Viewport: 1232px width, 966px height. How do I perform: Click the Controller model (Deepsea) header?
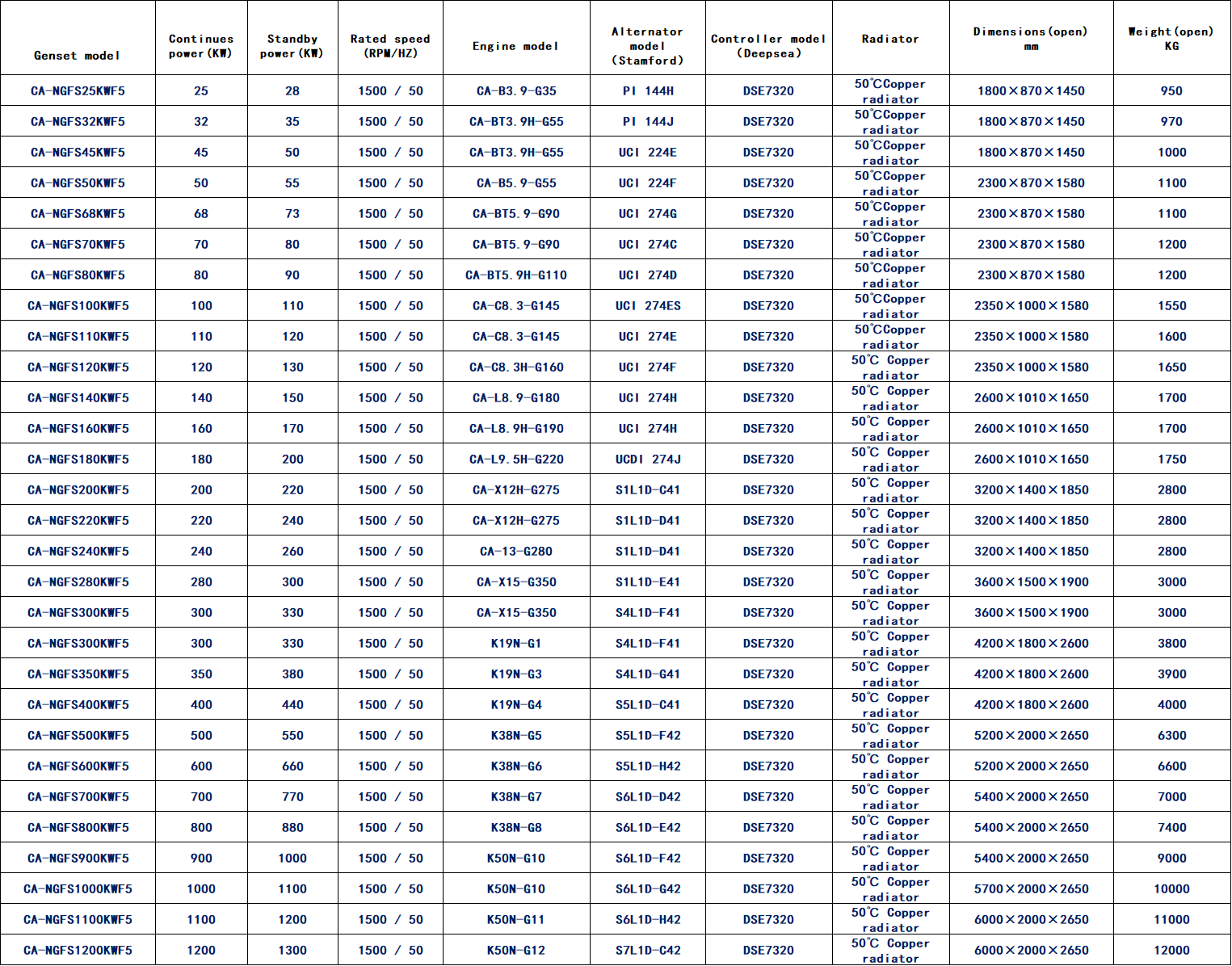[768, 46]
